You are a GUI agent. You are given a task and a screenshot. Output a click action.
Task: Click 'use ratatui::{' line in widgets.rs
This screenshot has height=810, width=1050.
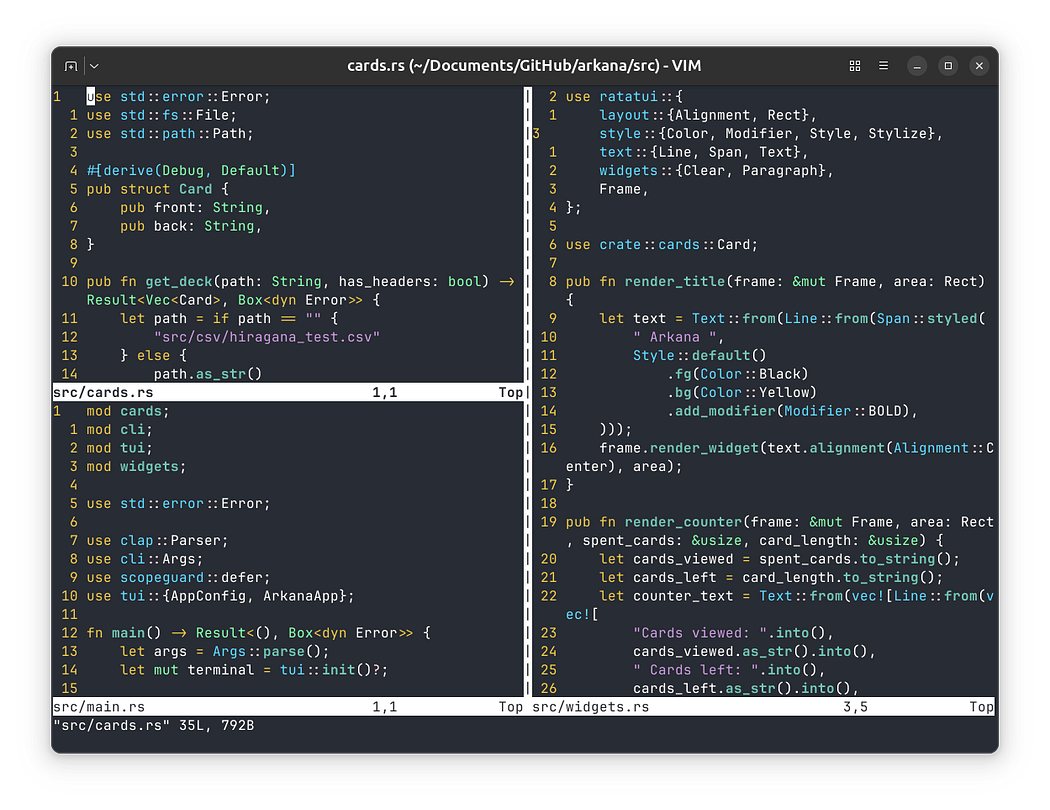pyautogui.click(x=624, y=96)
